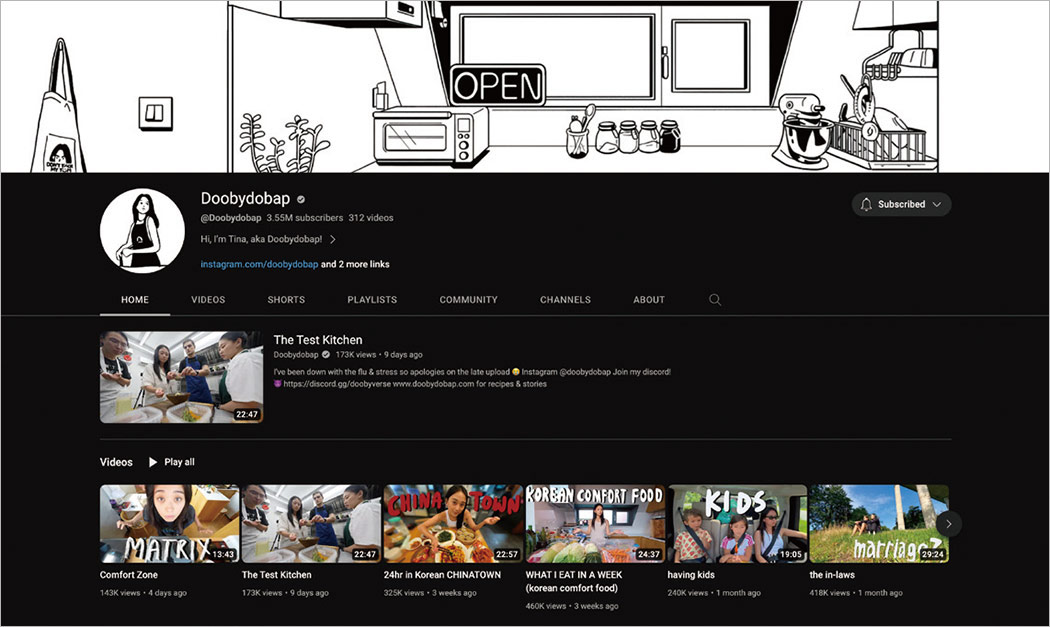The width and height of the screenshot is (1050, 627).
Task: Click the '24hr in Korean CHINATOWN' title
Action: (442, 575)
